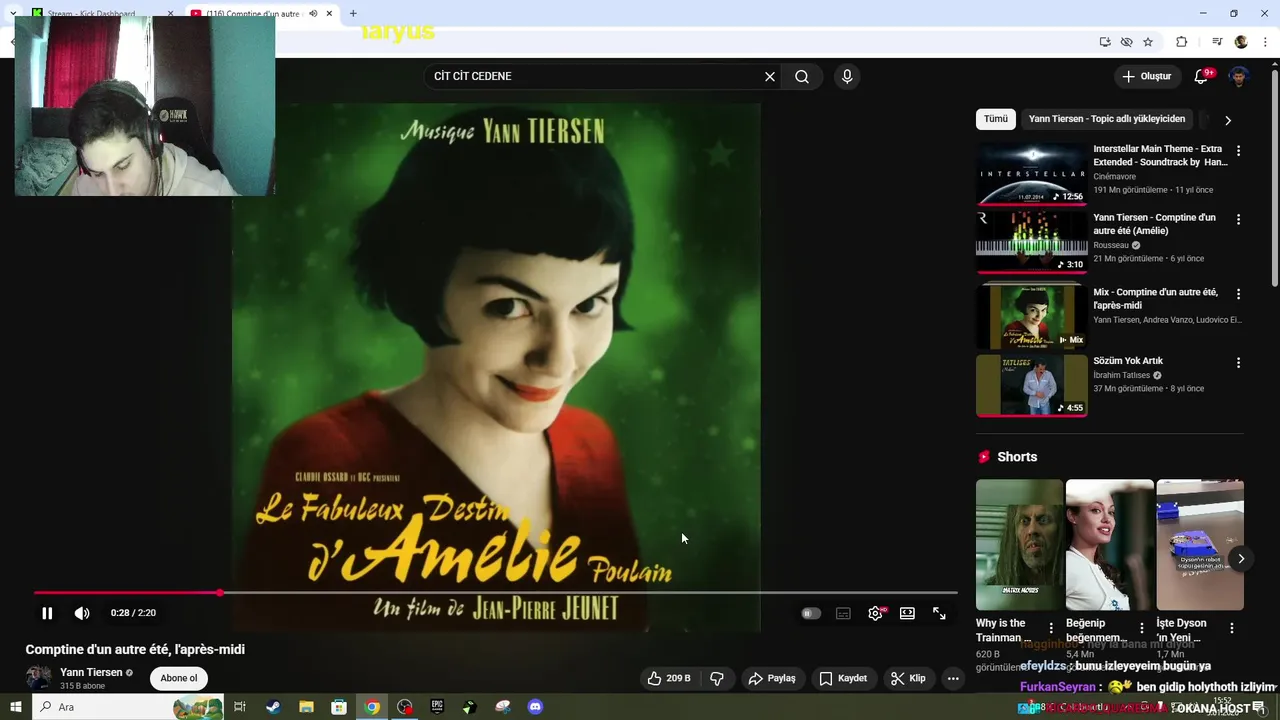
Task: Switch to theater mode in the player
Action: coord(907,613)
